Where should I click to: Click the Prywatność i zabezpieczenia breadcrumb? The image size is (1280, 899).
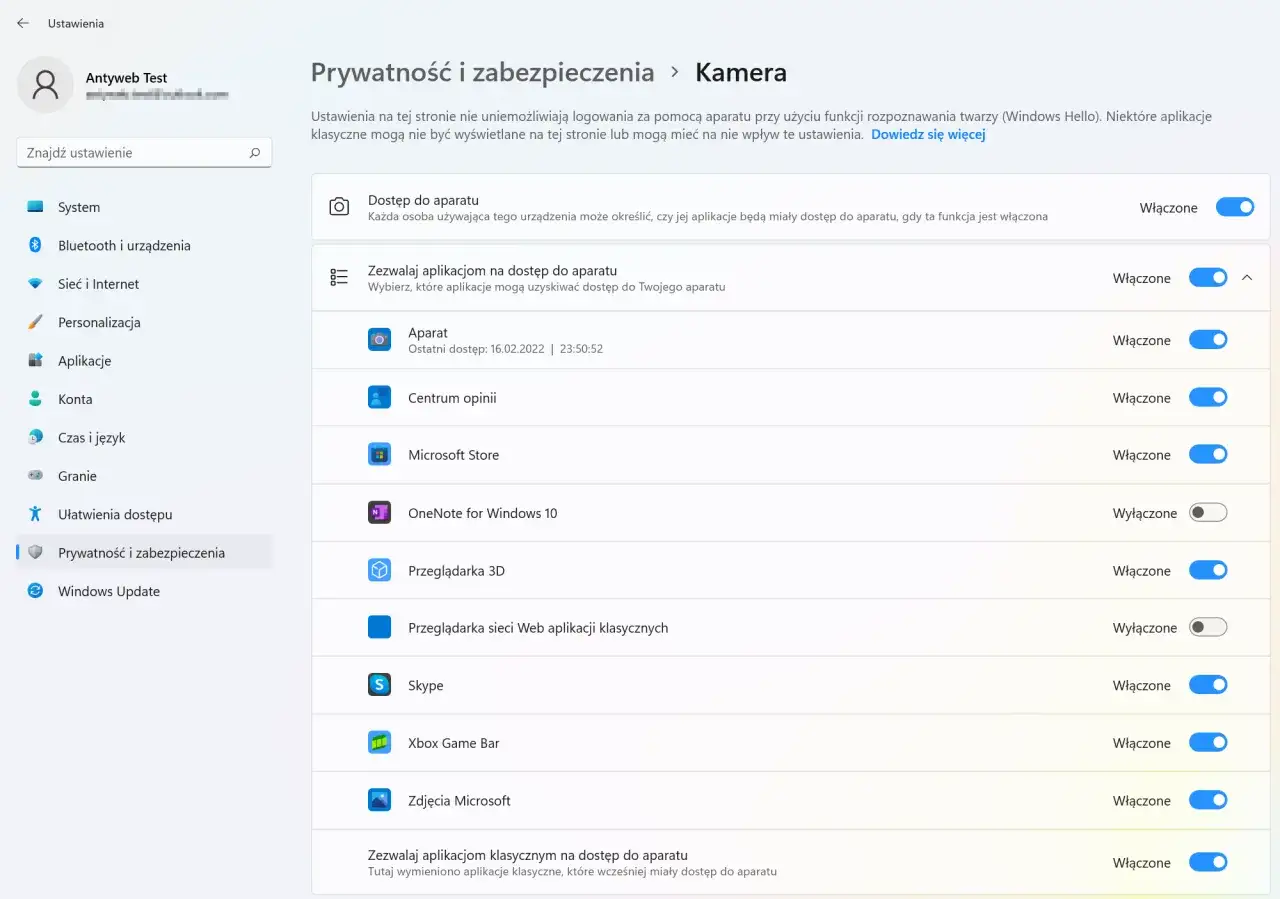482,73
